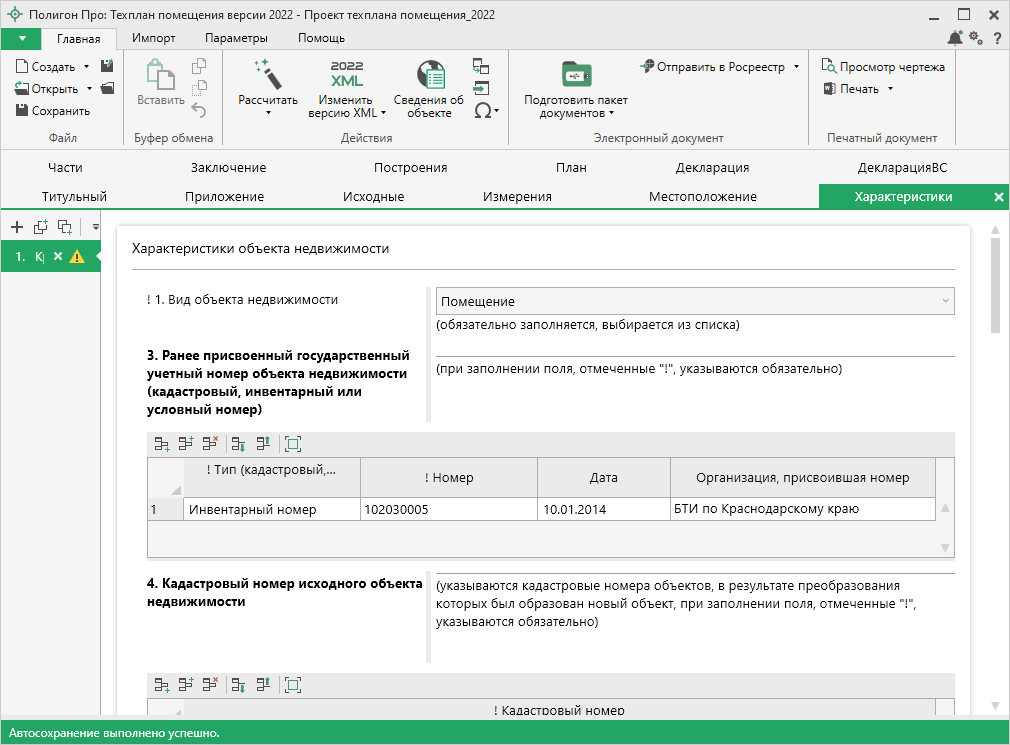Viewport: 1010px width, 745px height.
Task: Add new section with plus icon in sidebar
Action: point(17,227)
